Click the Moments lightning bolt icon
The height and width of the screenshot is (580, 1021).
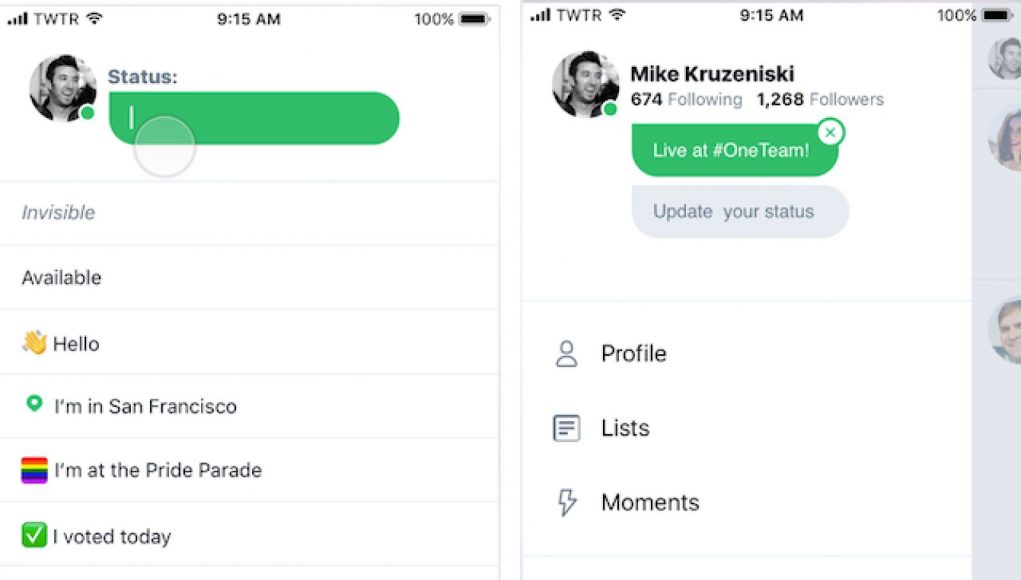click(x=566, y=503)
